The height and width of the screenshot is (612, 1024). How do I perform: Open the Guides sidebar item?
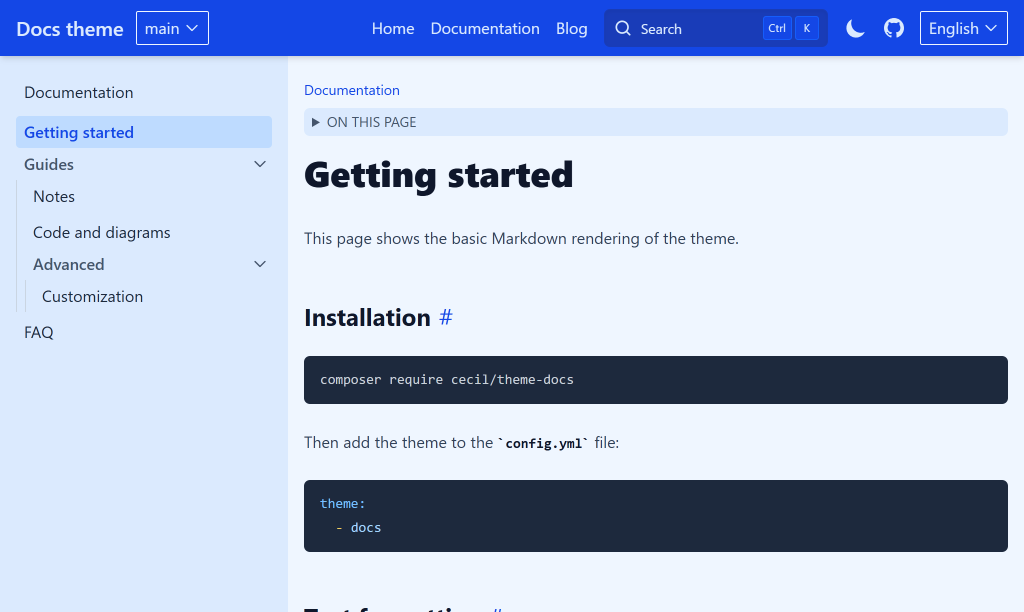click(x=49, y=164)
